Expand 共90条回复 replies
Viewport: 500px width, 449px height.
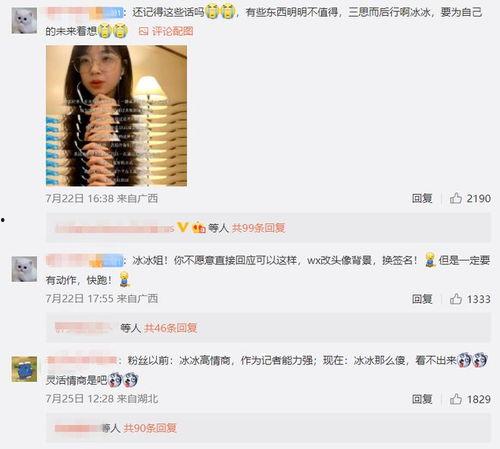[x=150, y=428]
